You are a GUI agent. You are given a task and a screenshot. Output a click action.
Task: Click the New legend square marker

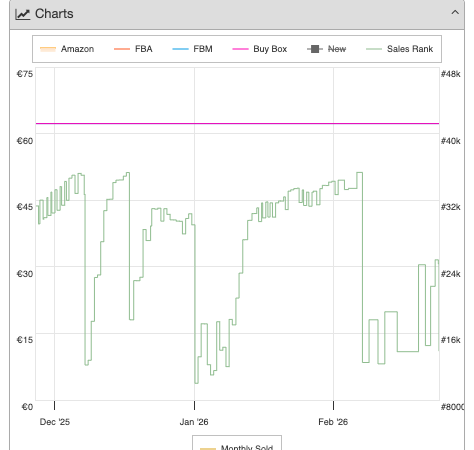coord(315,49)
